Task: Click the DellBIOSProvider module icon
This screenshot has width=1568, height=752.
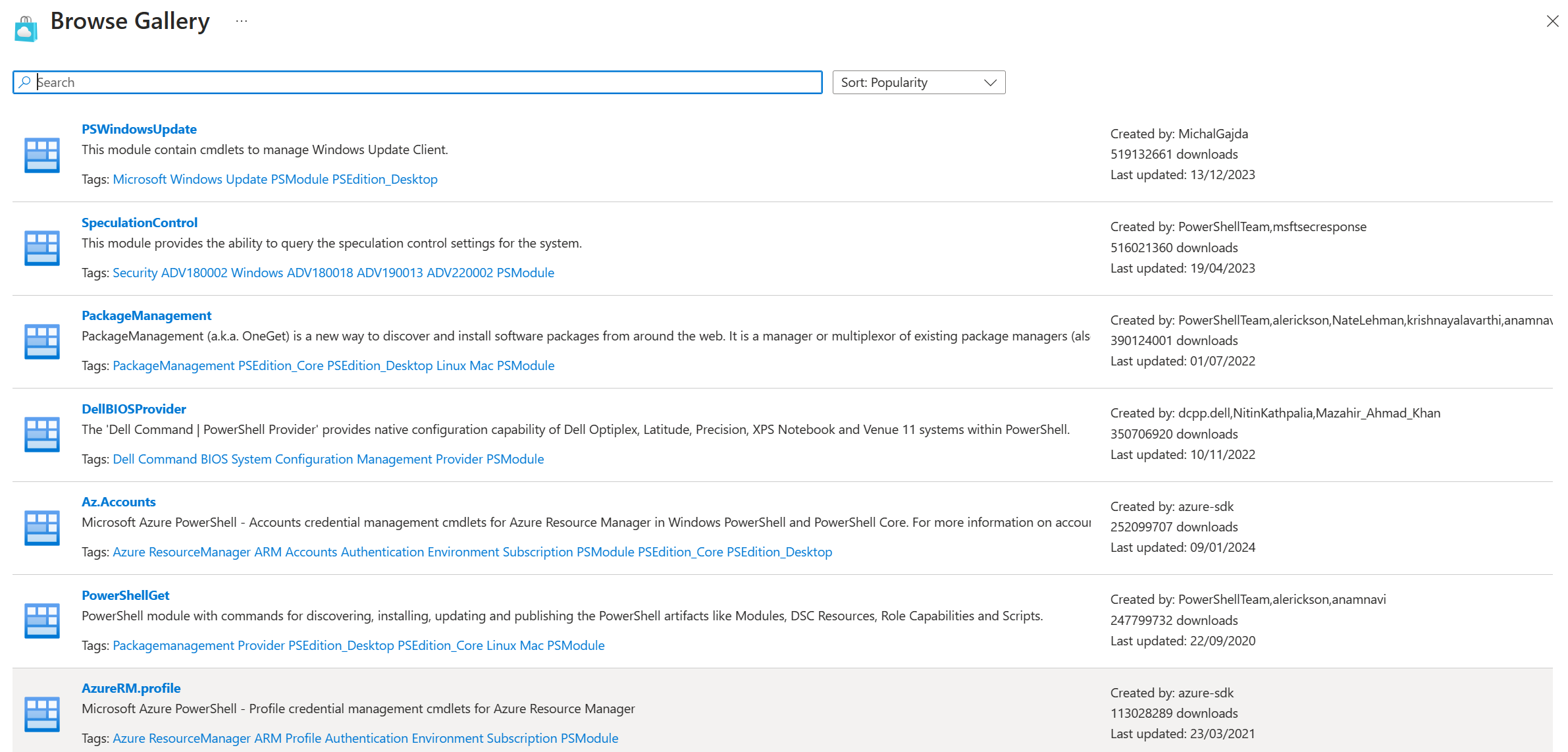Action: (x=42, y=435)
